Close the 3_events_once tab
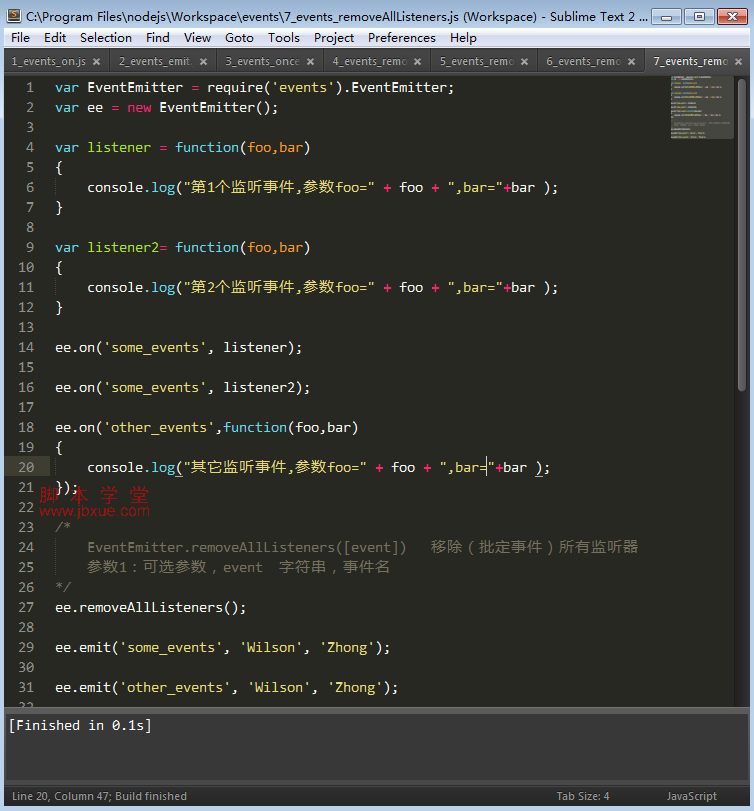Screen dimensions: 754x811 coord(310,62)
